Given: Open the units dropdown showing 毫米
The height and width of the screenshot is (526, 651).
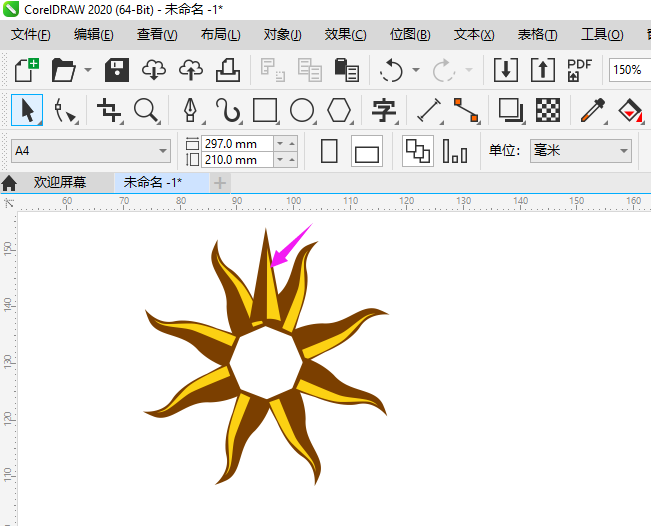Looking at the screenshot, I should pyautogui.click(x=581, y=151).
